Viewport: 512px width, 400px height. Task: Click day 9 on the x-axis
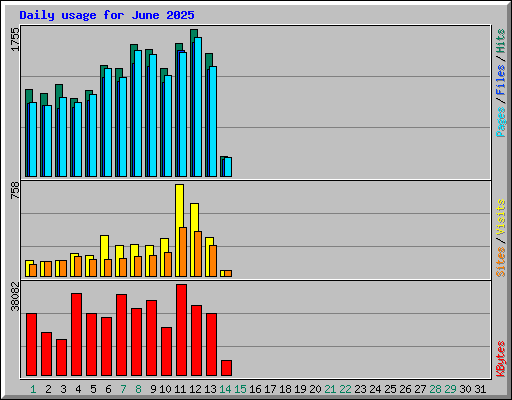(153, 389)
